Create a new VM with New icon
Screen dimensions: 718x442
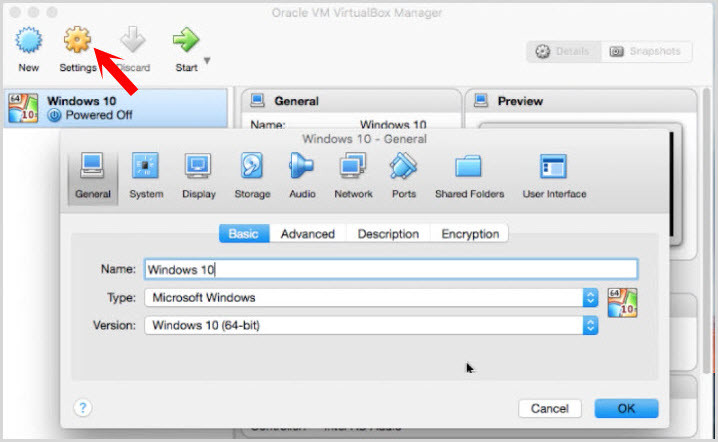tap(28, 49)
